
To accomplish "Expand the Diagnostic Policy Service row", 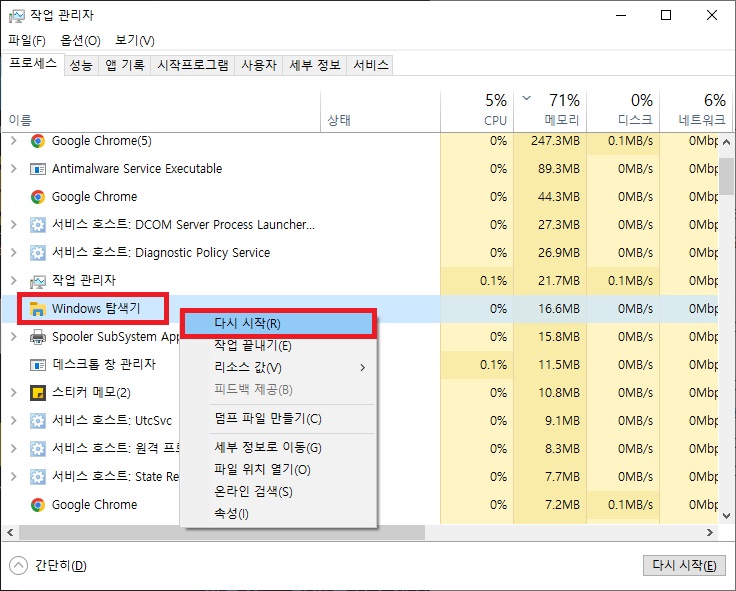I will pyautogui.click(x=14, y=253).
